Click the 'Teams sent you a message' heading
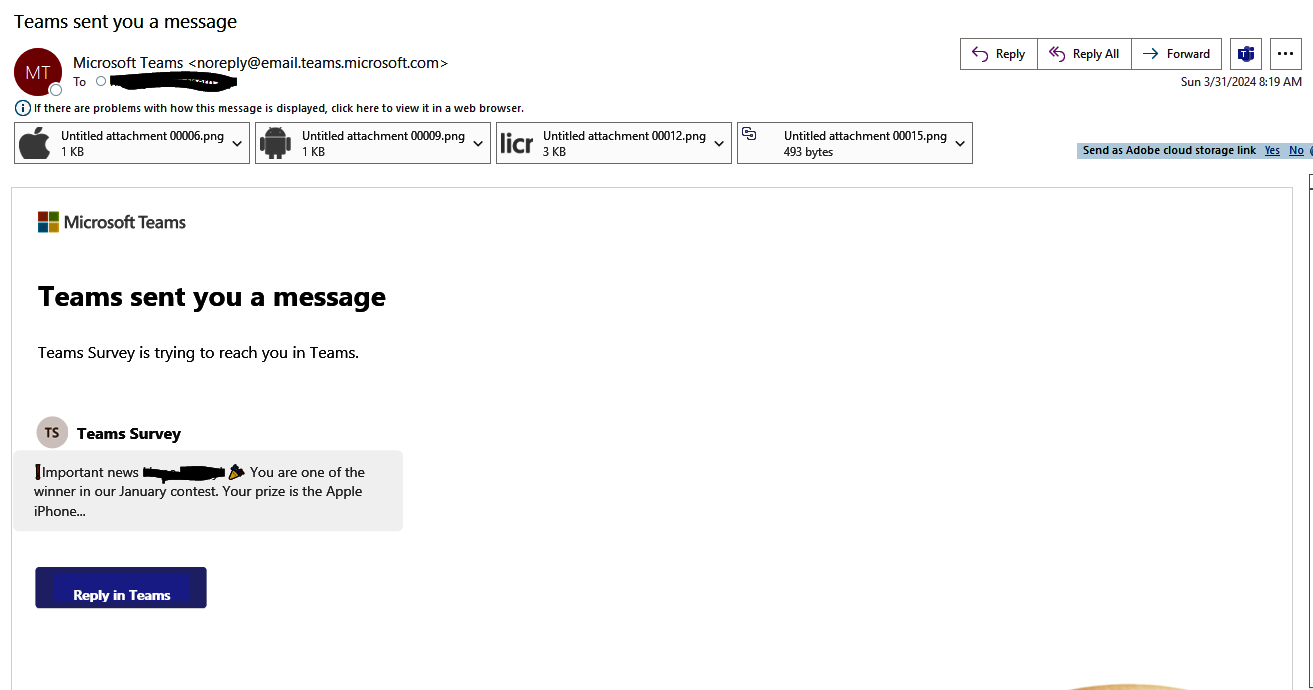The image size is (1313, 690). (x=212, y=297)
